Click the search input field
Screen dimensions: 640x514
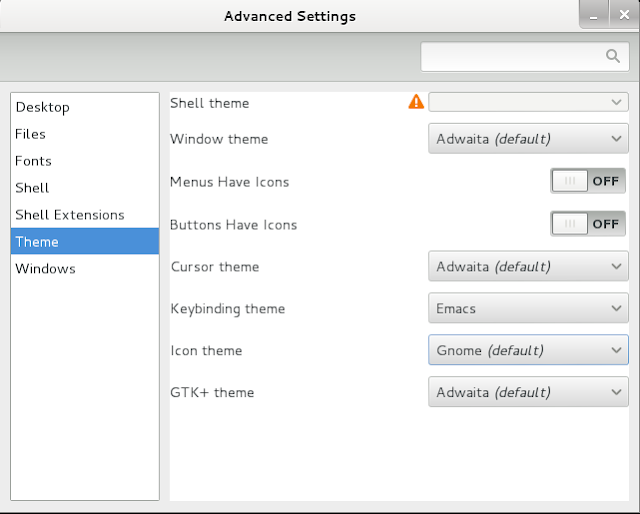coord(525,56)
